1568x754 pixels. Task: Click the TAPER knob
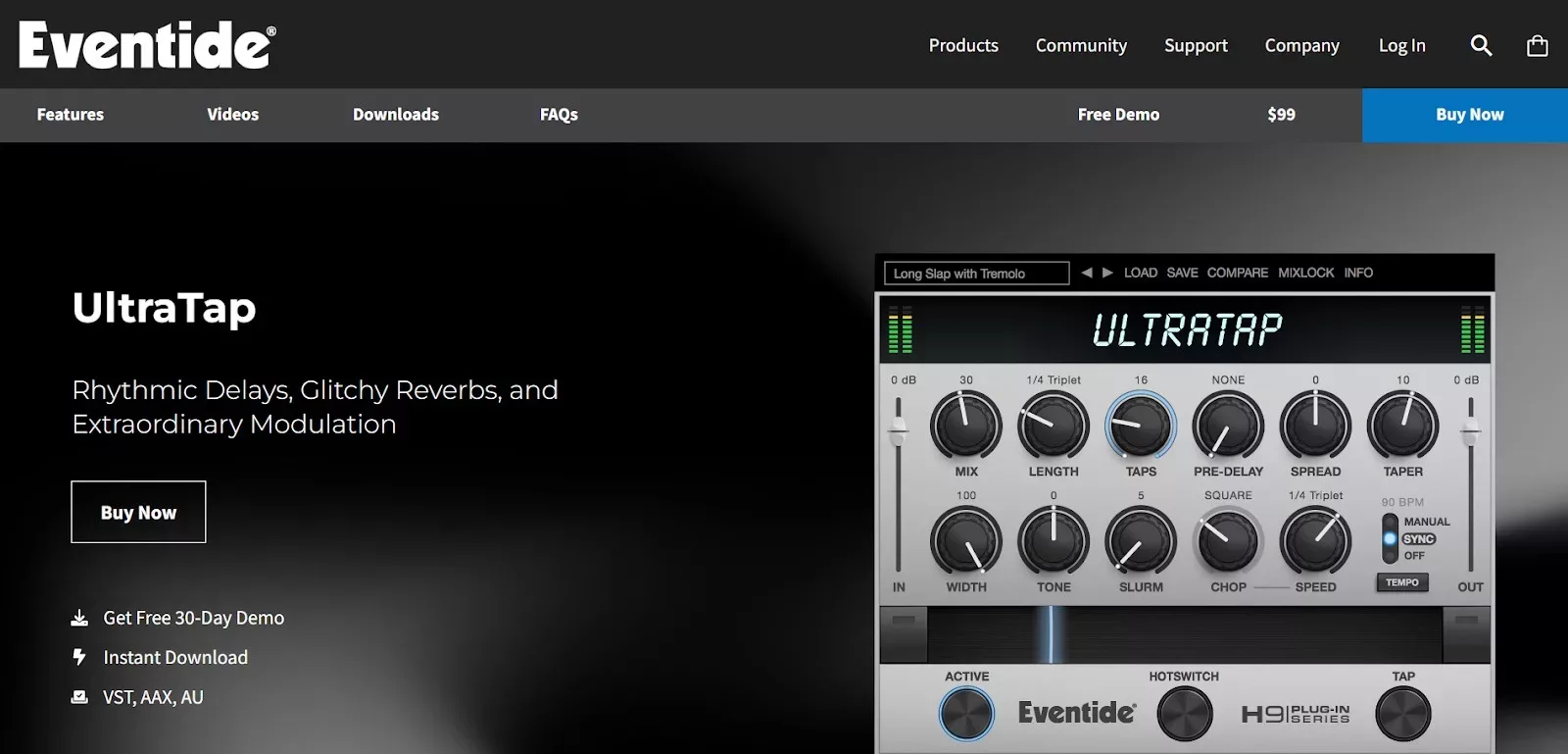click(x=1402, y=426)
